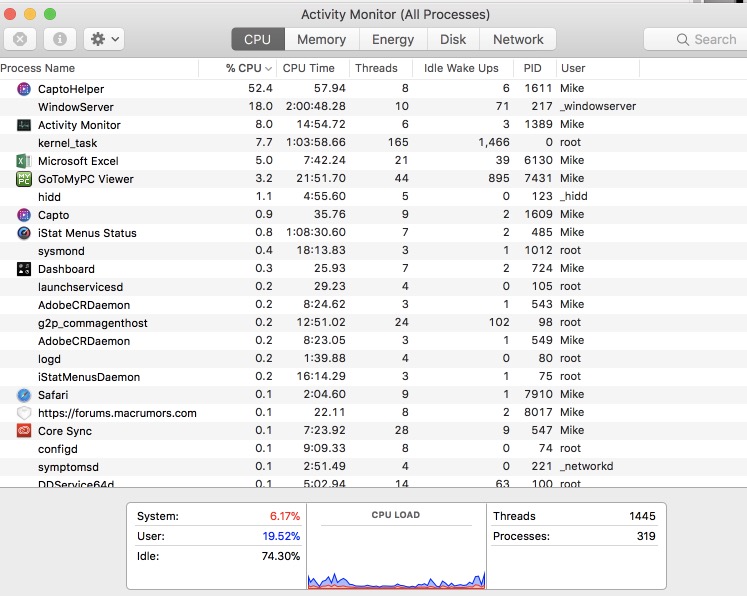Select the configd process row
The width and height of the screenshot is (747, 596).
click(x=374, y=449)
